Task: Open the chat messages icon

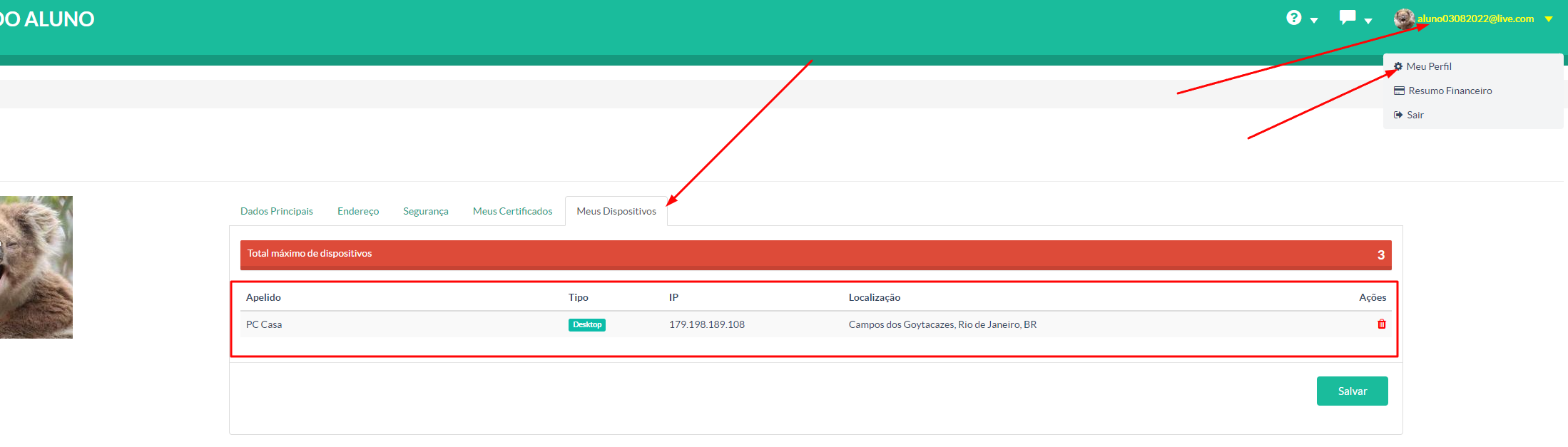Action: [1347, 18]
